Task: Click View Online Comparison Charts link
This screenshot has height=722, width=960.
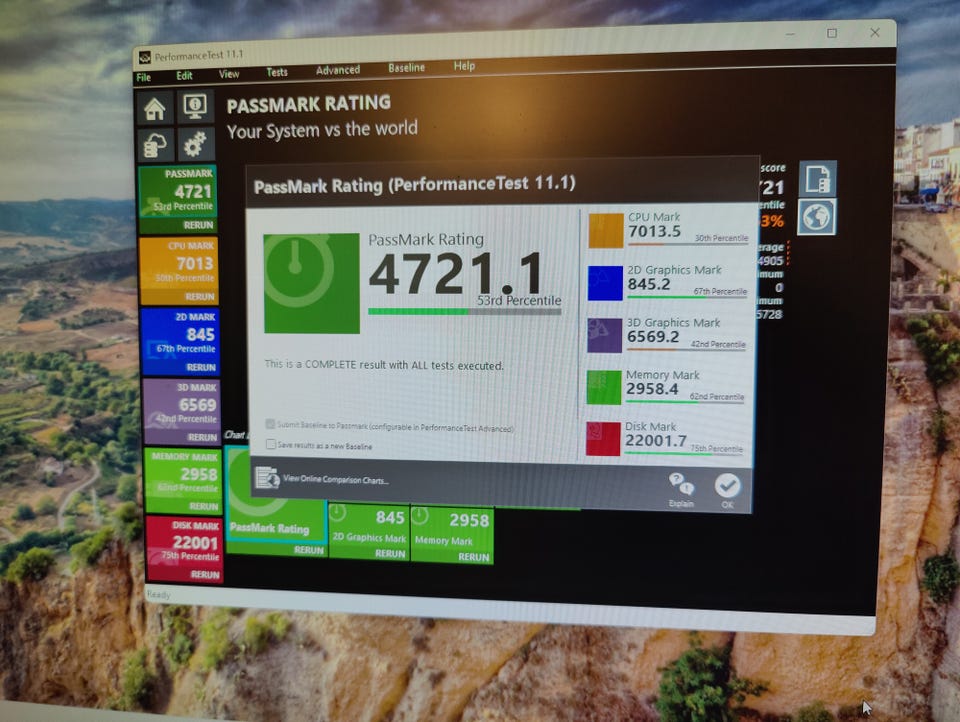Action: (336, 479)
